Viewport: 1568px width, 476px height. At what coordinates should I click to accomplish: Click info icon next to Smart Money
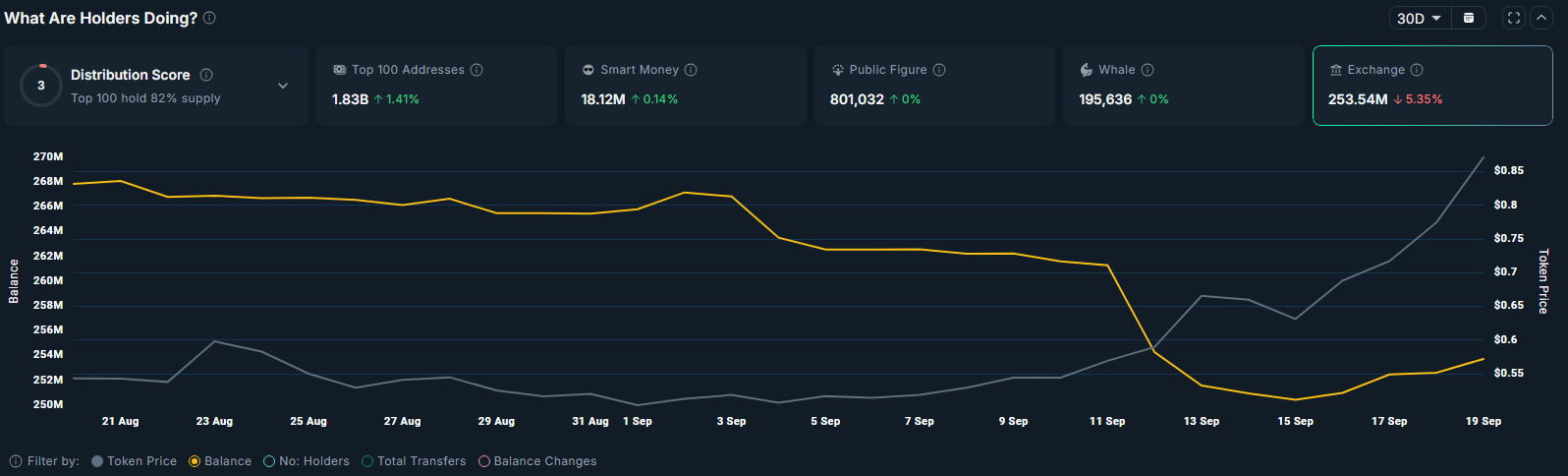691,70
